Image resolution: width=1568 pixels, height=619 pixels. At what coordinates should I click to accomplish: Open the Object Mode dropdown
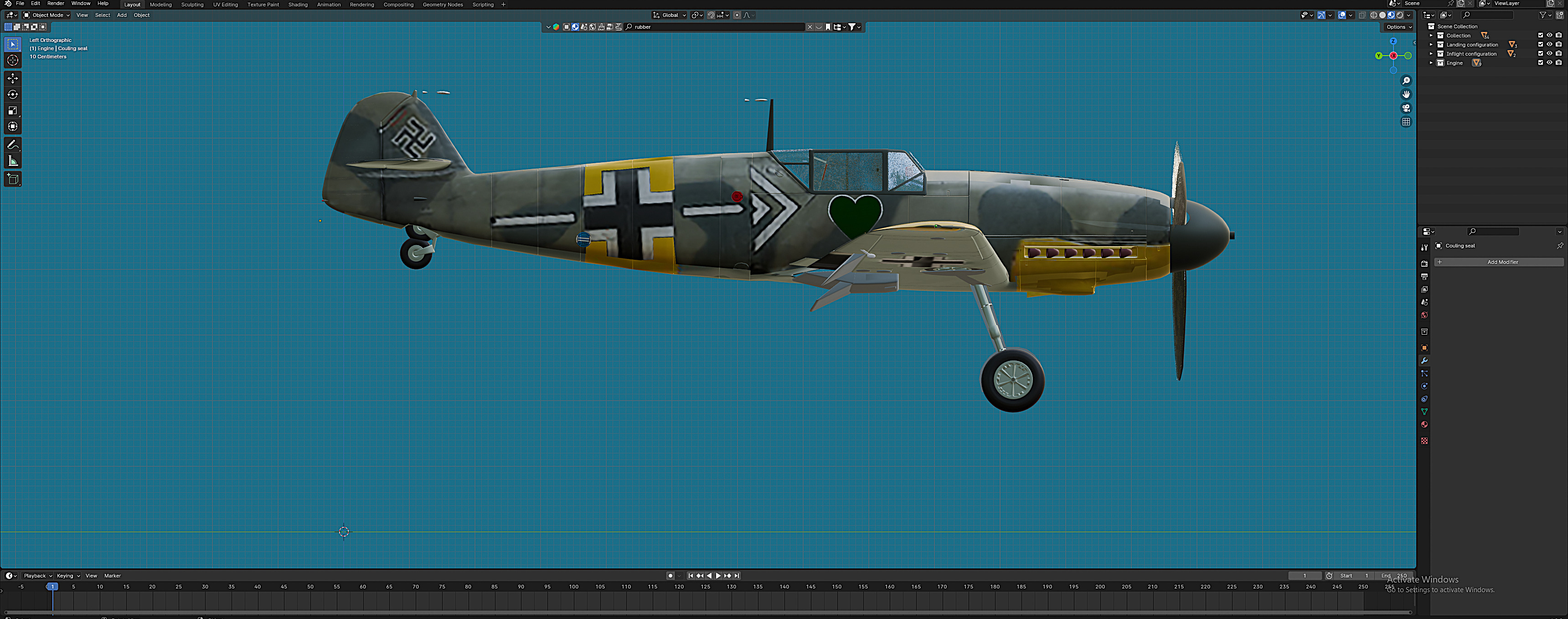click(x=46, y=15)
